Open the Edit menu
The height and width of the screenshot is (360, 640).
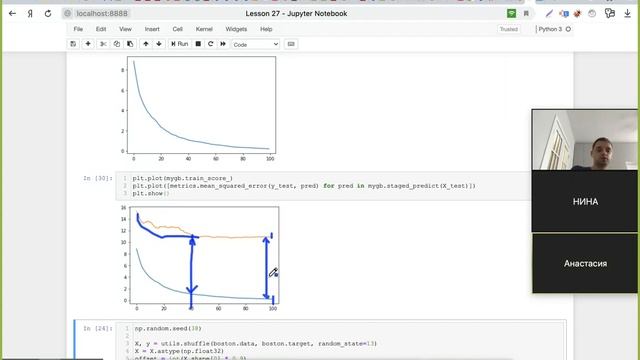[x=101, y=29]
